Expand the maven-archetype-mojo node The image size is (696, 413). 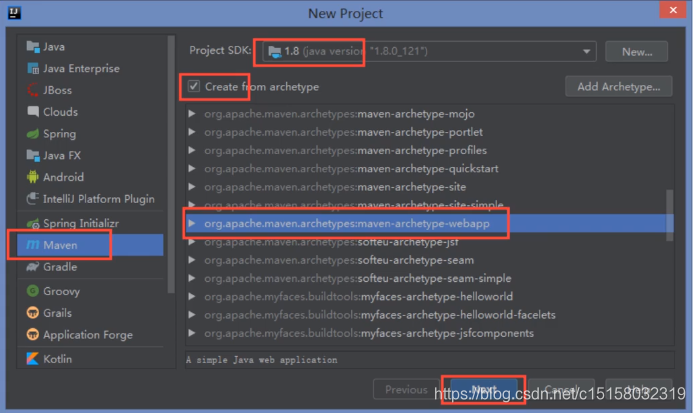click(x=192, y=114)
